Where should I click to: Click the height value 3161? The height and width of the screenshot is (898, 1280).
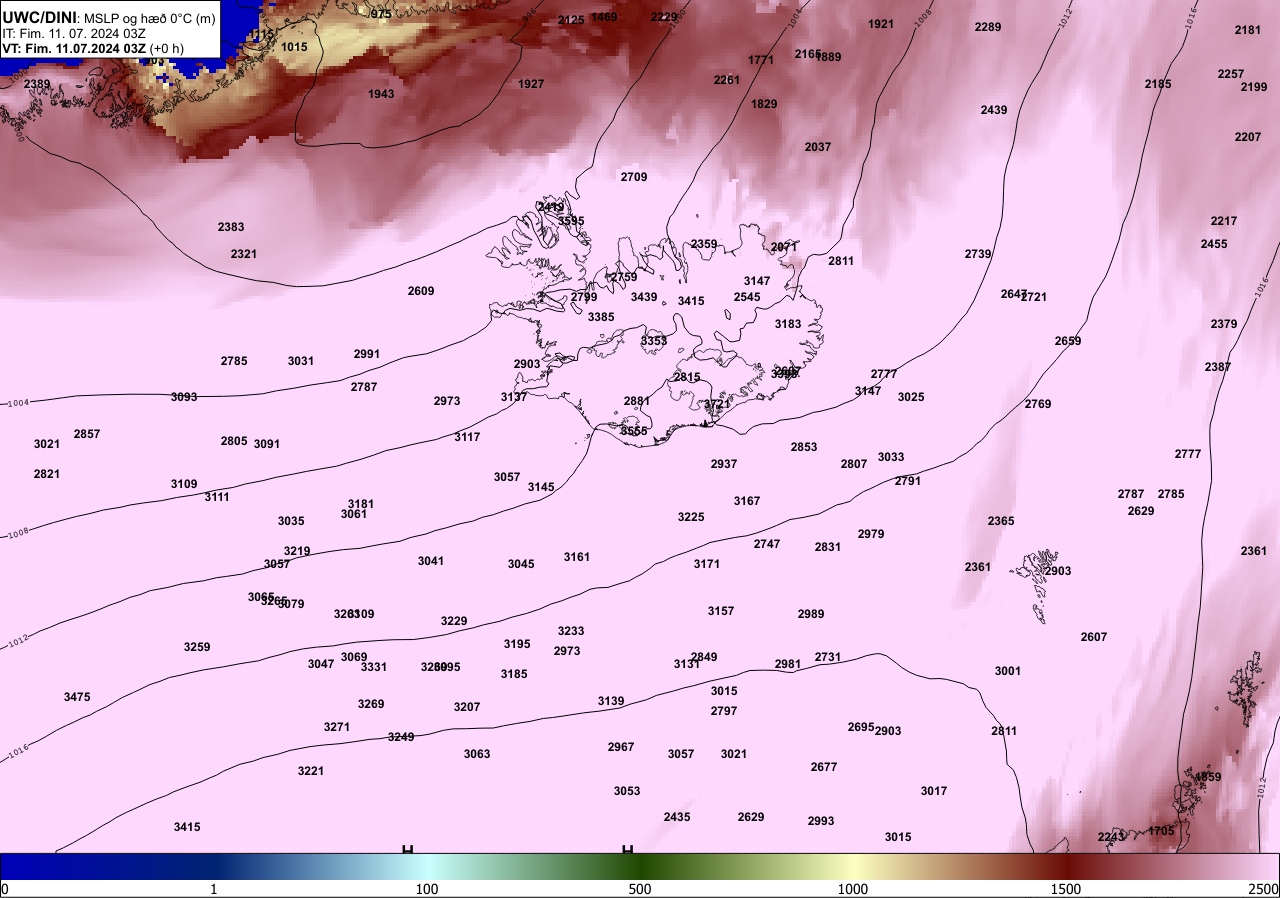(x=577, y=557)
